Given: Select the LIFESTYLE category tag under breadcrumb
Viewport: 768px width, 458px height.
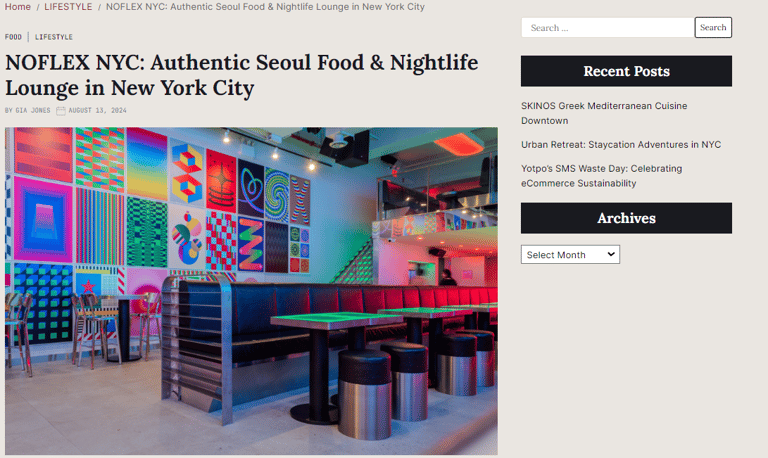Looking at the screenshot, I should (54, 37).
